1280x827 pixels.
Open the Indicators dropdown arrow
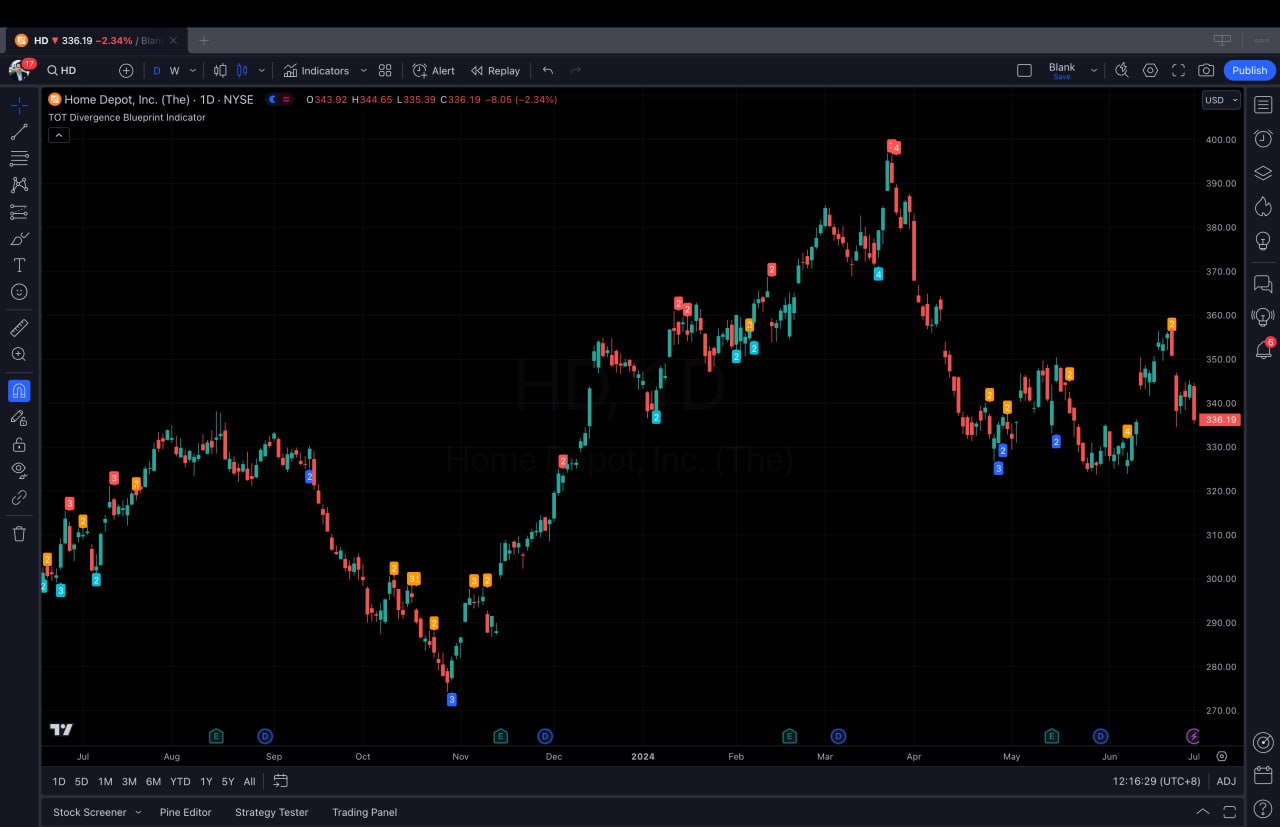pyautogui.click(x=362, y=70)
